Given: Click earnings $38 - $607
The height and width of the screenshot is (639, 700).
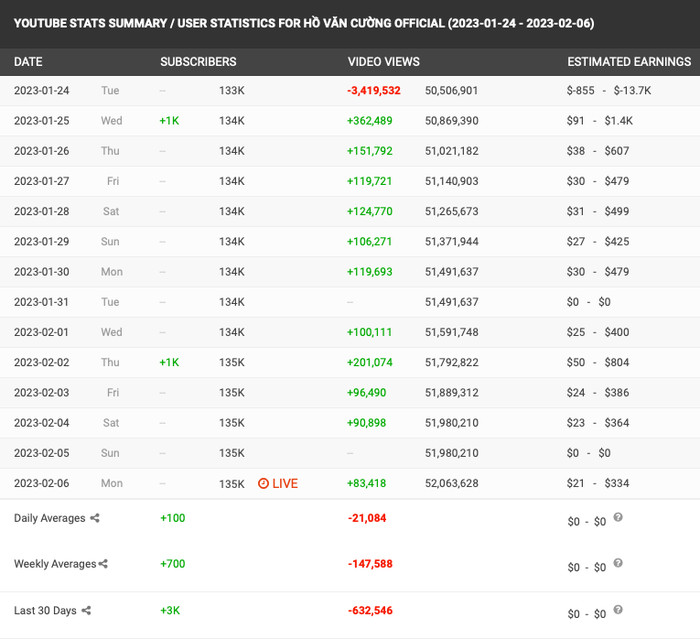Looking at the screenshot, I should pos(598,151).
